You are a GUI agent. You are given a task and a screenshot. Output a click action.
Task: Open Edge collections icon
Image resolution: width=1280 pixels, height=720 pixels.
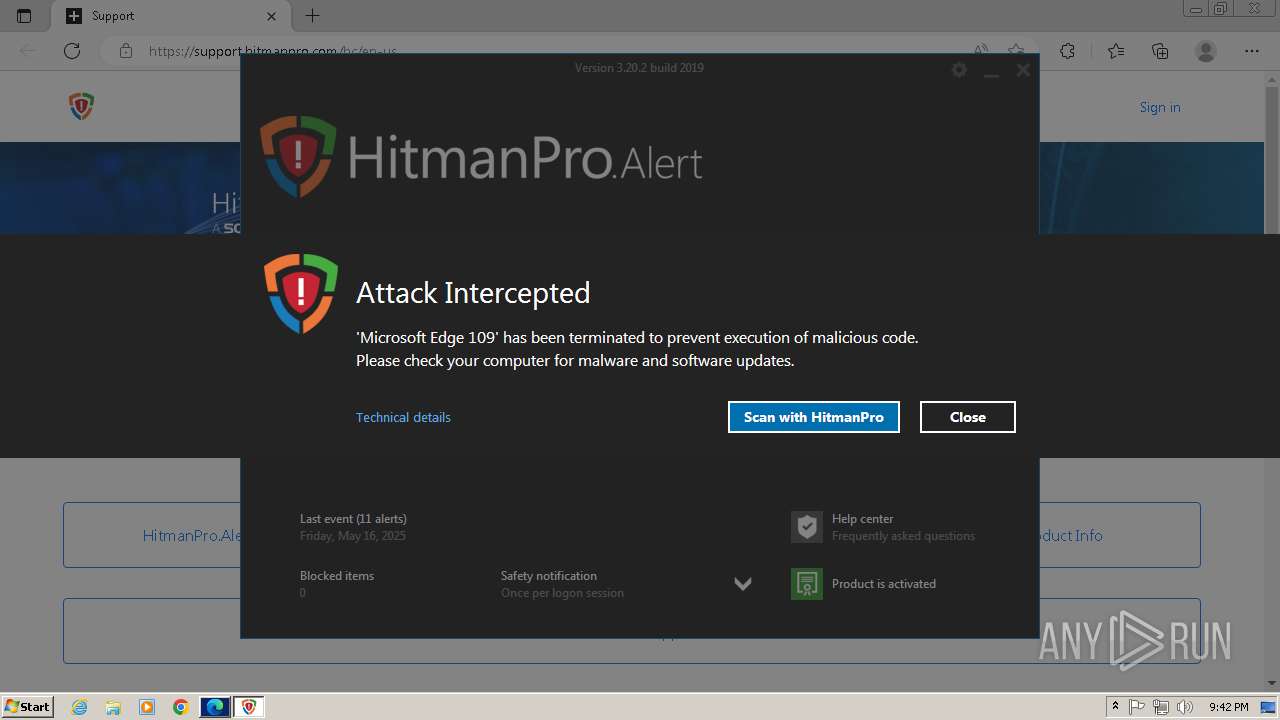click(1160, 51)
